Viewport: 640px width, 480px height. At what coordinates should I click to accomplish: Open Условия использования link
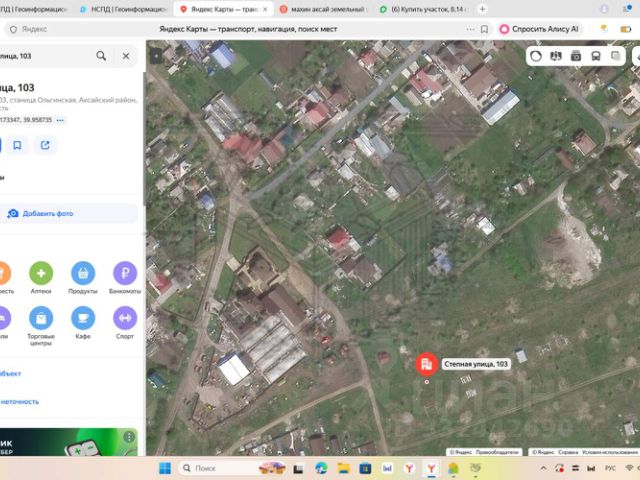(x=610, y=452)
